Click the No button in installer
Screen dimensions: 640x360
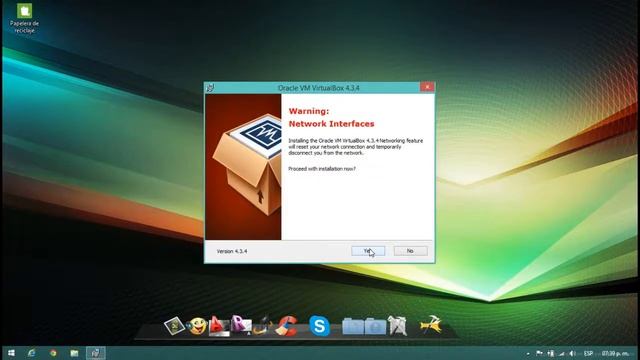(x=410, y=251)
